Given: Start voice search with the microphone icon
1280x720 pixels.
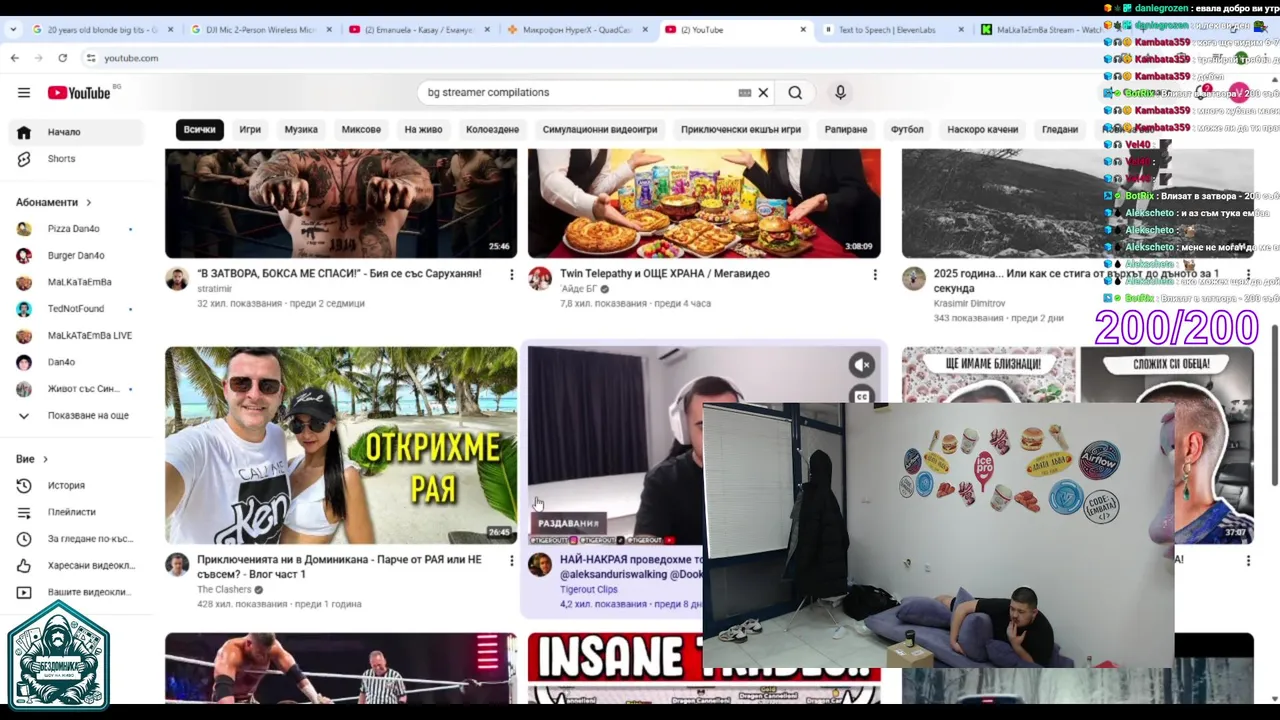Looking at the screenshot, I should [840, 93].
